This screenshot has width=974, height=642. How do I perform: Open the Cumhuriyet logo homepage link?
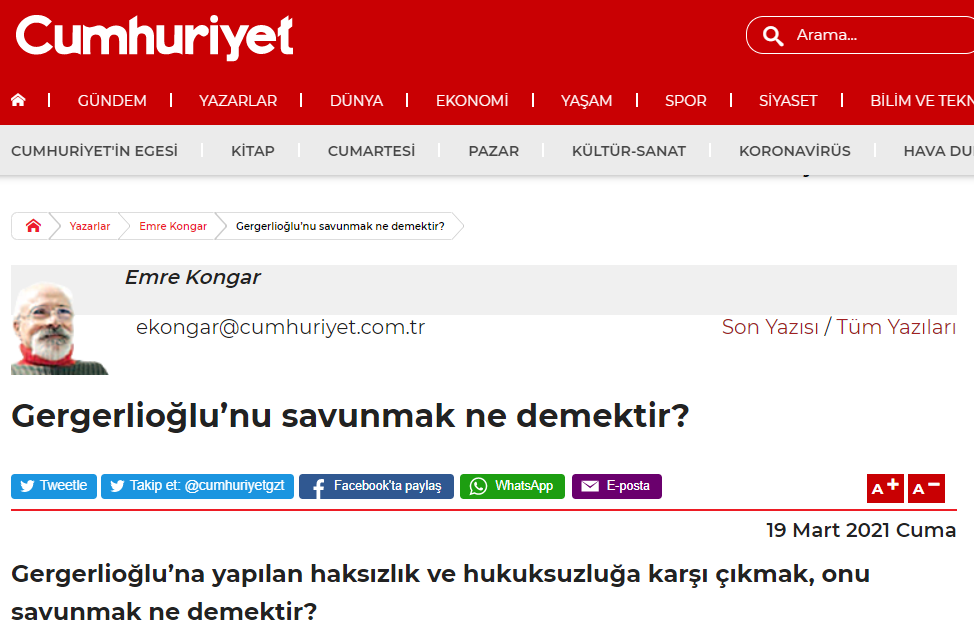[x=155, y=37]
